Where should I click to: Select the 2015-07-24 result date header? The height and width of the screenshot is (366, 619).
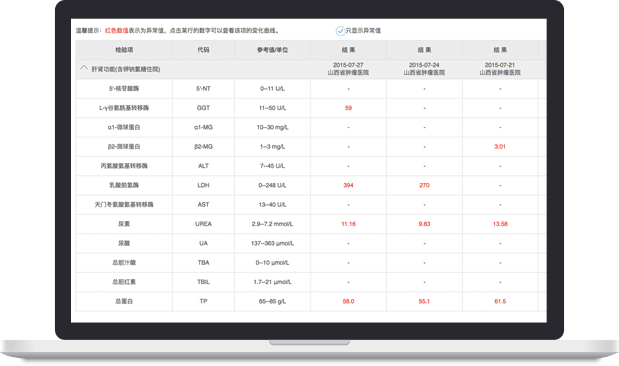click(x=424, y=69)
